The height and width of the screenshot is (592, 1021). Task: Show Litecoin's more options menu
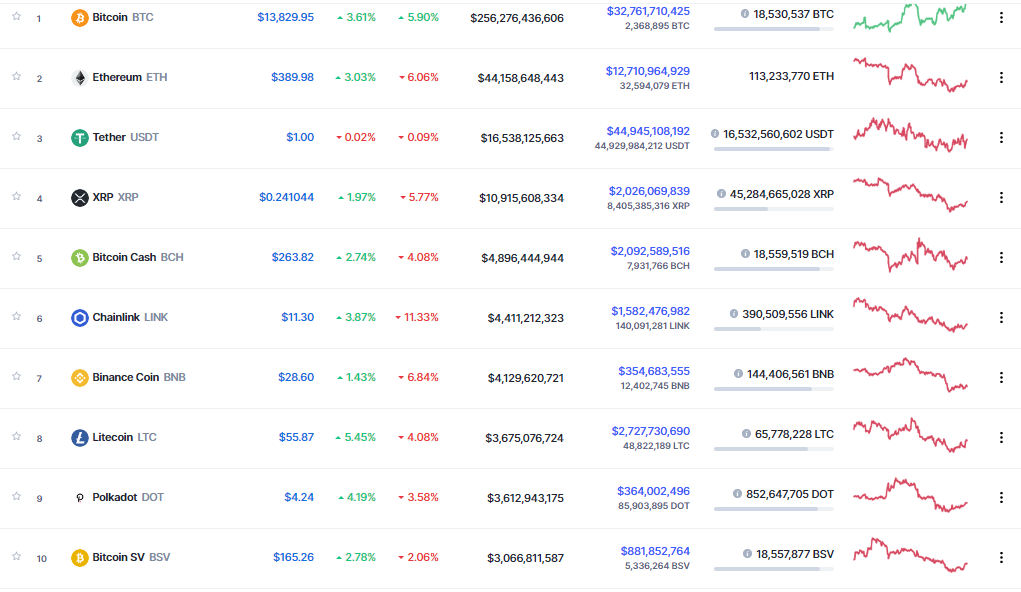1001,438
